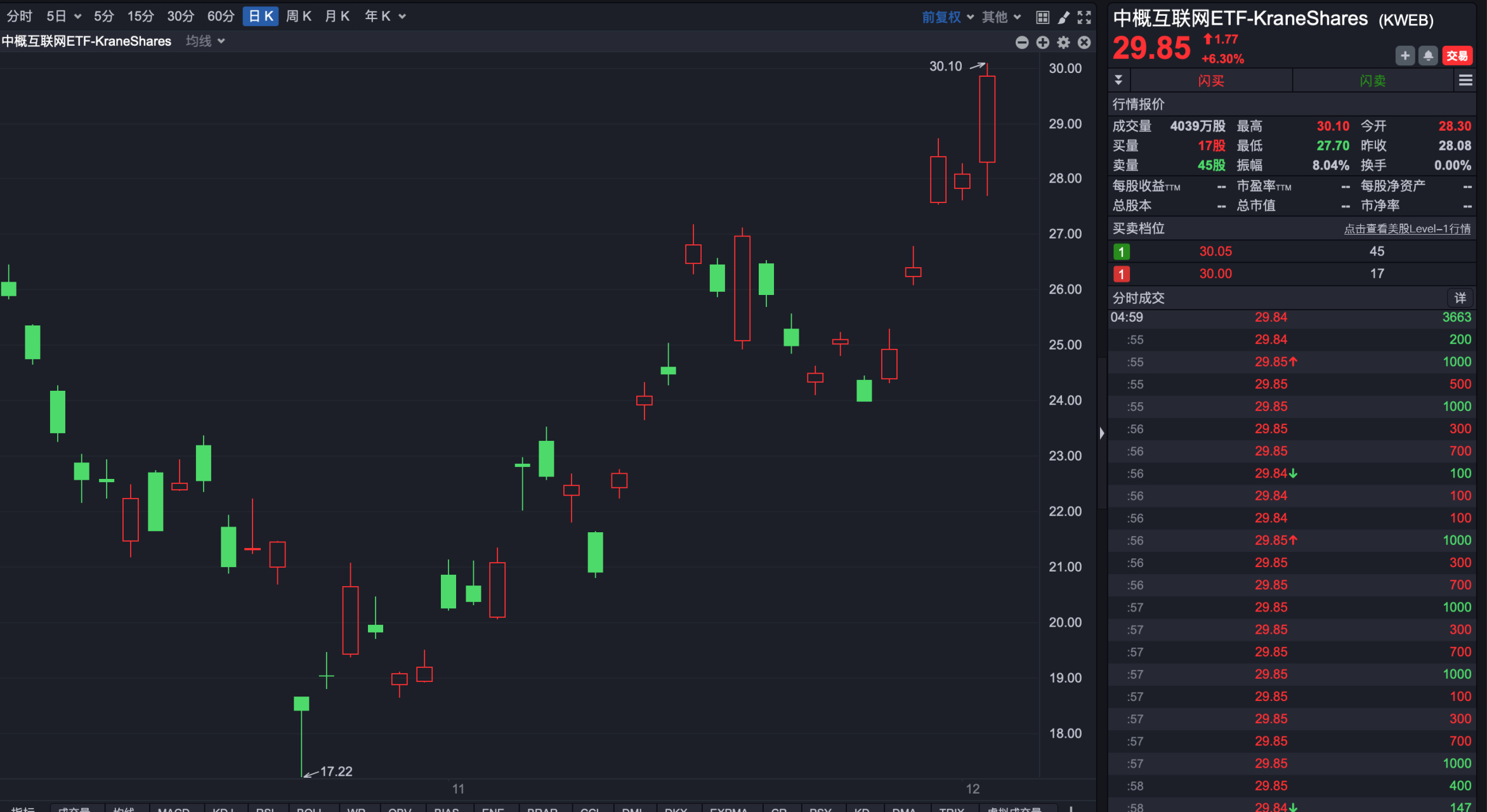Open 点击查看美股Level-1行情 link
This screenshot has width=1487, height=812.
tap(1406, 229)
